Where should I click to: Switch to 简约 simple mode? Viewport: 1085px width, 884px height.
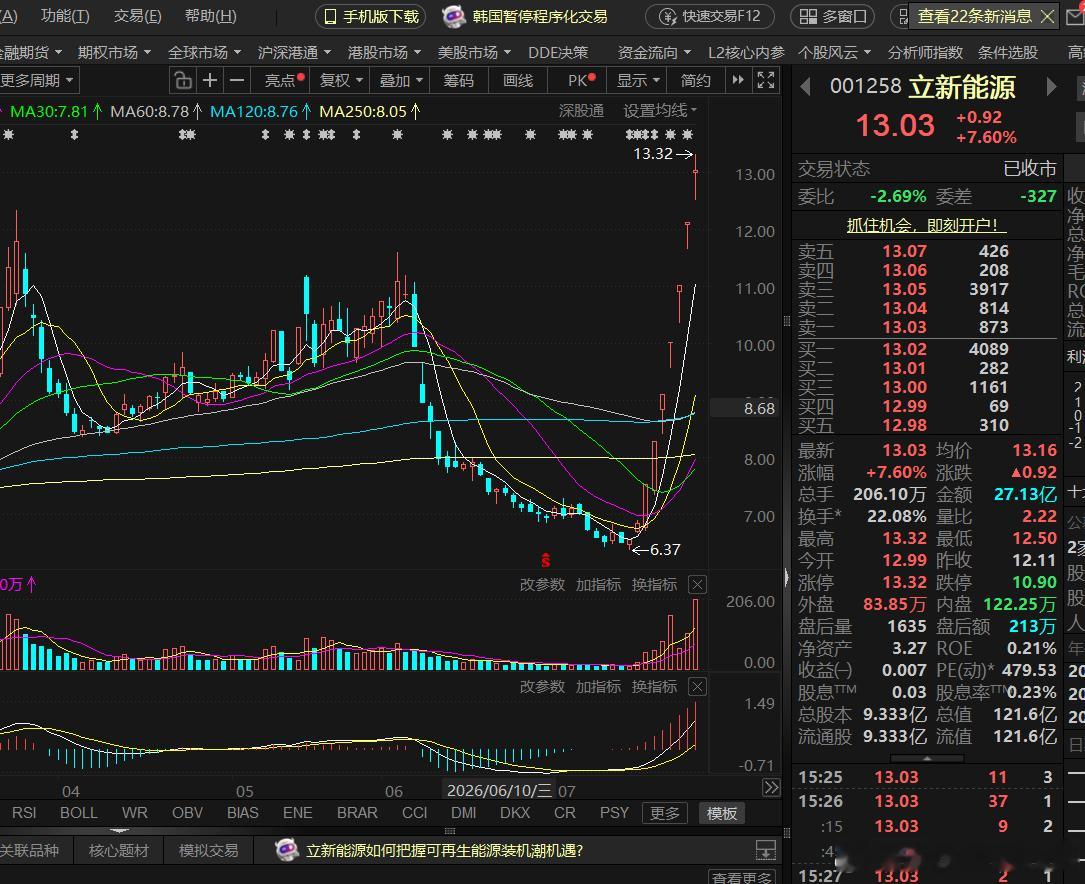tap(695, 81)
